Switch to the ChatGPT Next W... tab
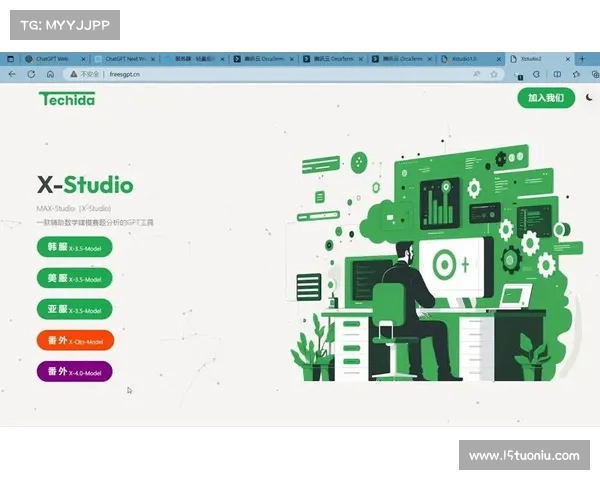Screen dimensions: 600x480 click(125, 59)
